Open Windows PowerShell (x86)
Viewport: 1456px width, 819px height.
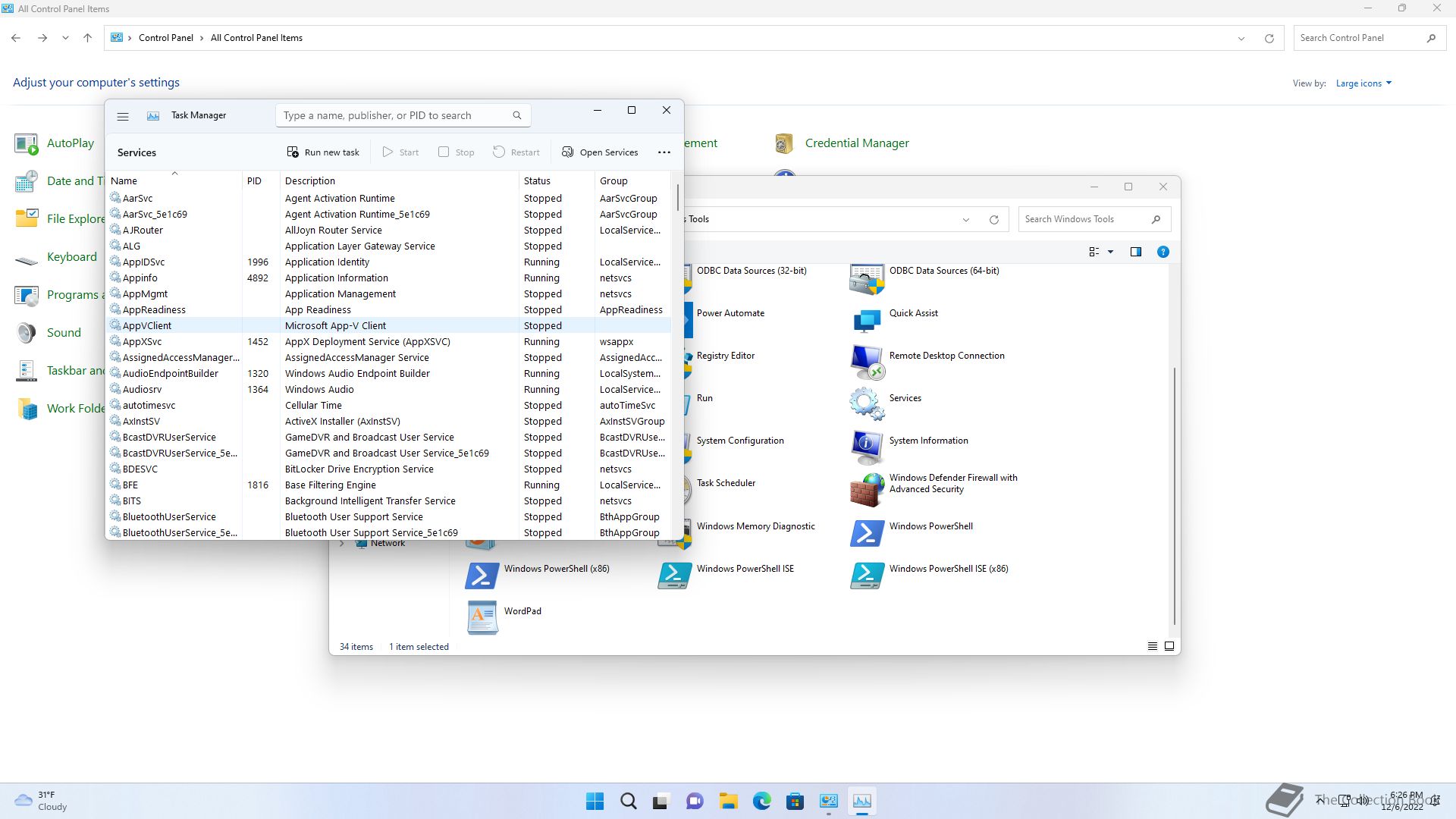click(x=538, y=576)
